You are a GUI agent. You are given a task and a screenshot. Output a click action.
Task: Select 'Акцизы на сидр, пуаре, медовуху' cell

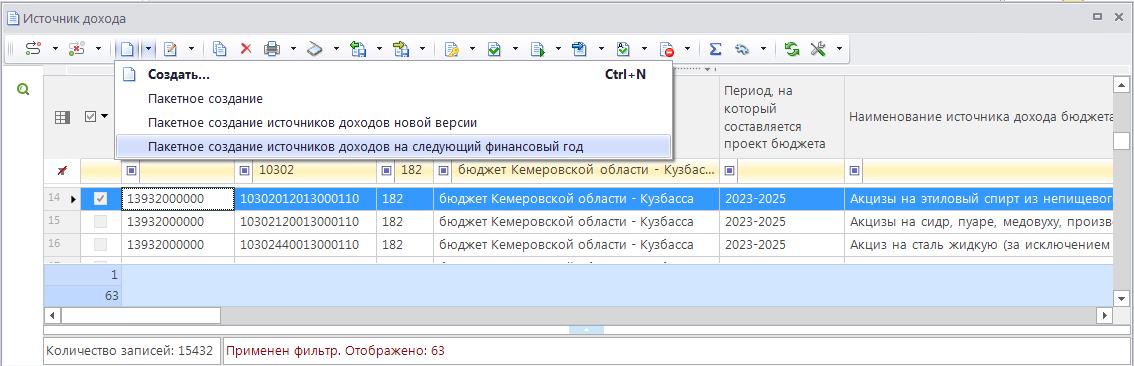coord(978,221)
